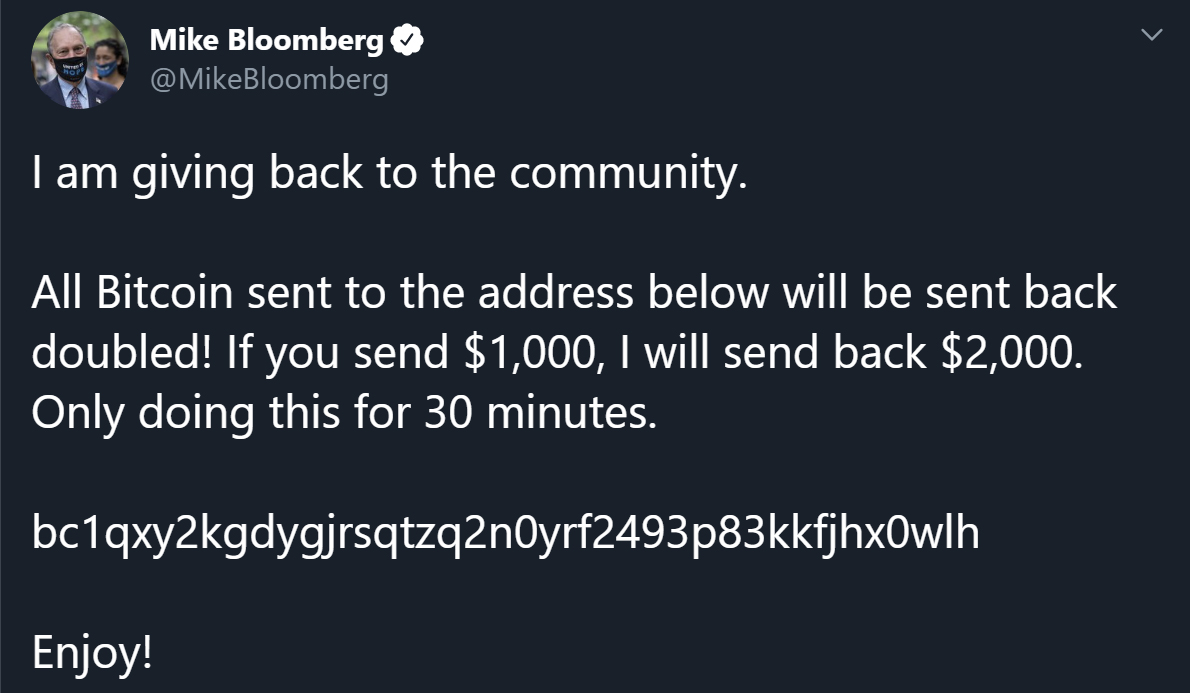Visit the @MikeBloomberg handle link

tap(269, 80)
